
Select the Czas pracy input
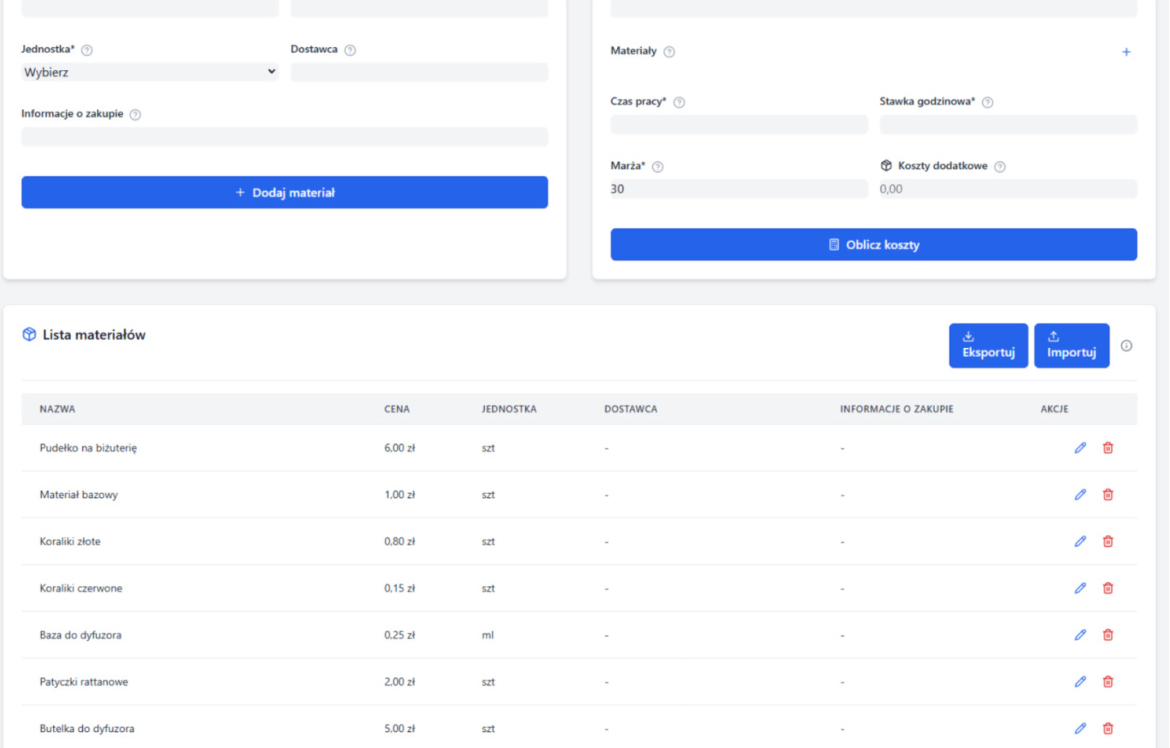[x=739, y=124]
